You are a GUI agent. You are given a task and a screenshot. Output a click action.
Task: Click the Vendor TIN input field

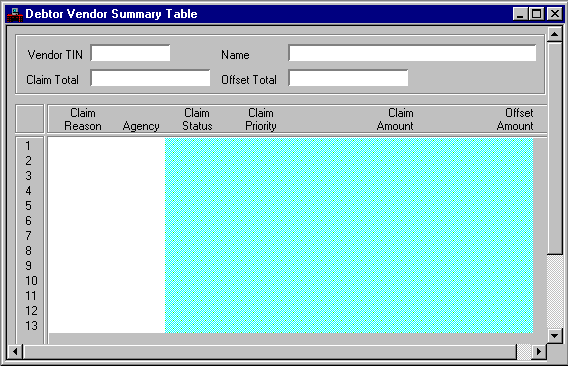(130, 53)
